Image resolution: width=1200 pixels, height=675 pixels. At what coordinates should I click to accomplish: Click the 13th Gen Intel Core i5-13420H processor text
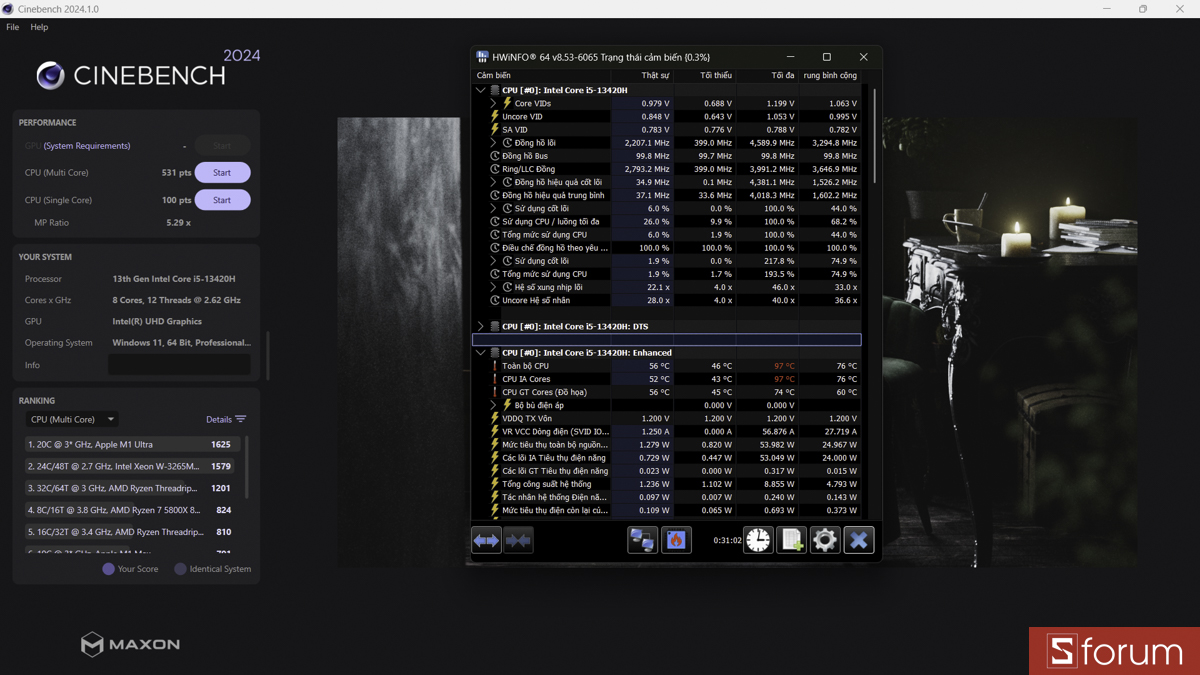[x=174, y=279]
